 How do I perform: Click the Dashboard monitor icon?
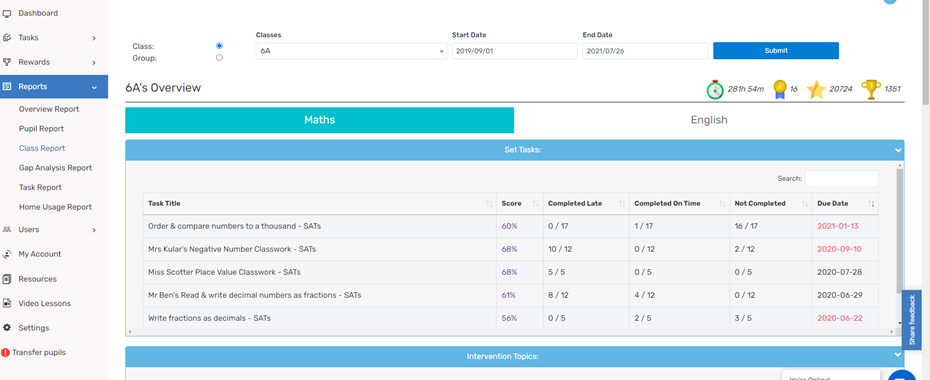7,13
